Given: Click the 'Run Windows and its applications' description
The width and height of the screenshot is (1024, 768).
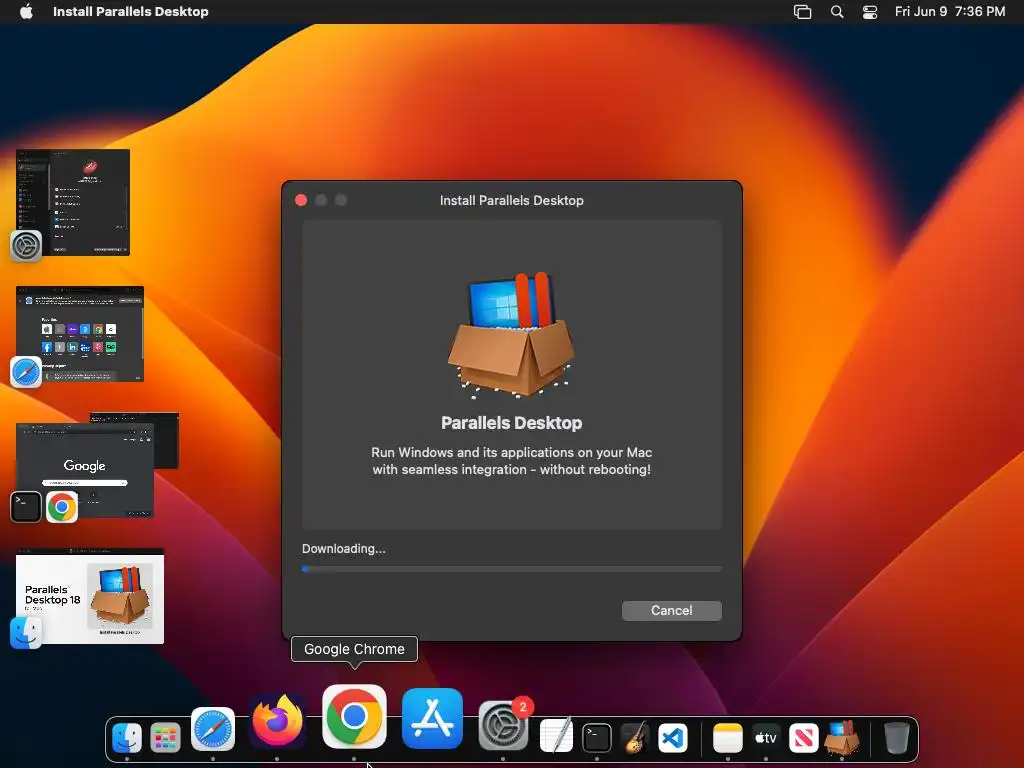Looking at the screenshot, I should point(511,461).
